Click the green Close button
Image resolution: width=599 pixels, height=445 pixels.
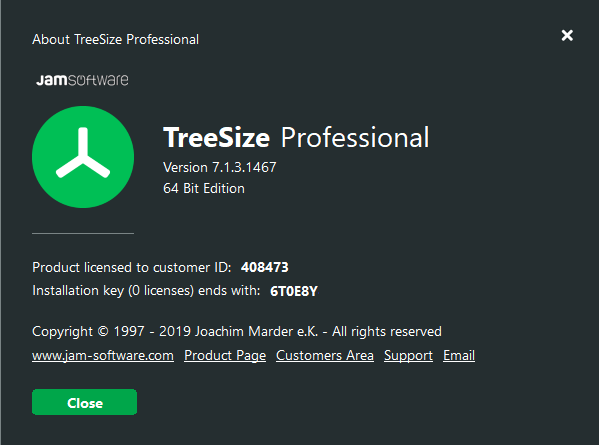point(84,402)
